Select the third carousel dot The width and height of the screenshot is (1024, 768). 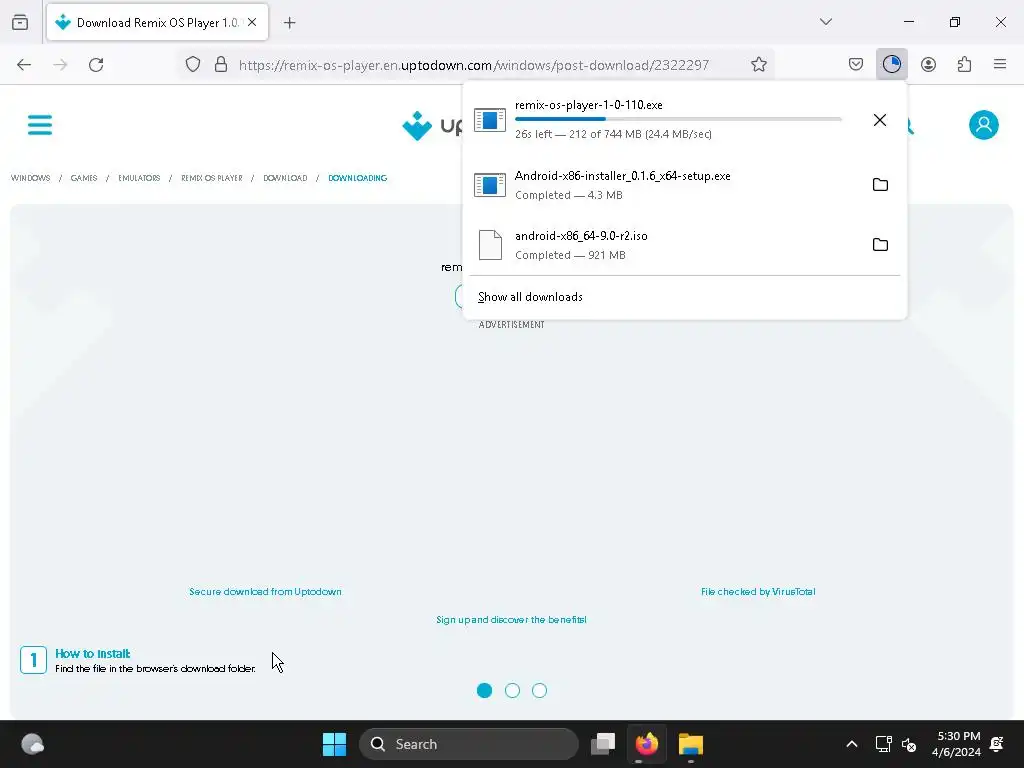tap(539, 690)
